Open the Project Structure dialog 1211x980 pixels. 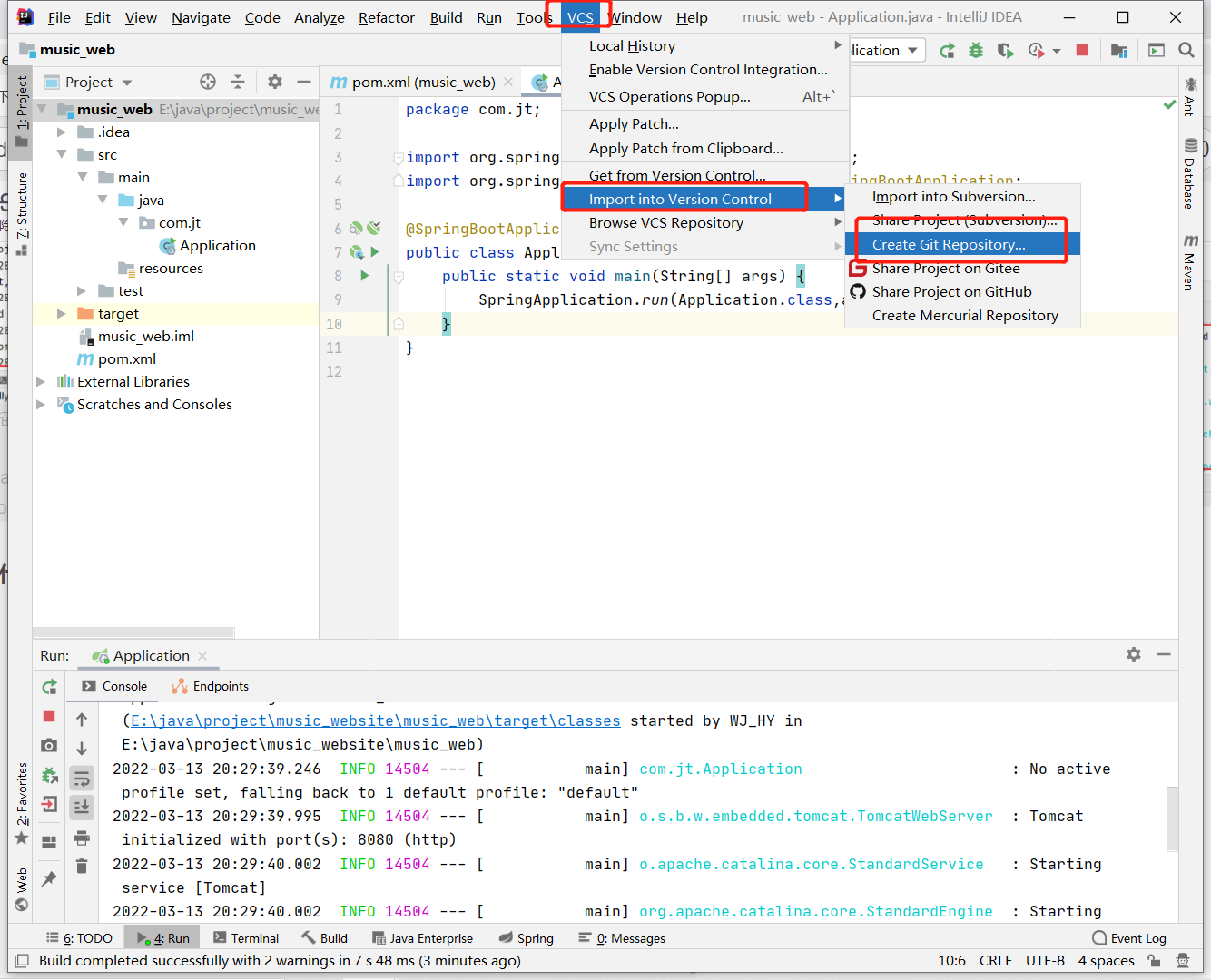coord(1118,50)
